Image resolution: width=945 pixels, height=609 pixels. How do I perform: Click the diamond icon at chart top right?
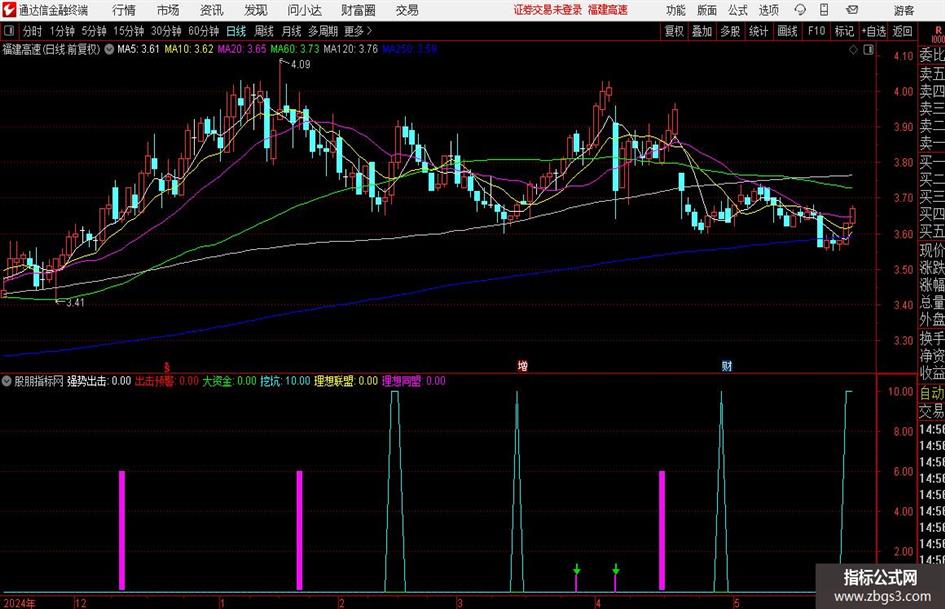pos(853,50)
